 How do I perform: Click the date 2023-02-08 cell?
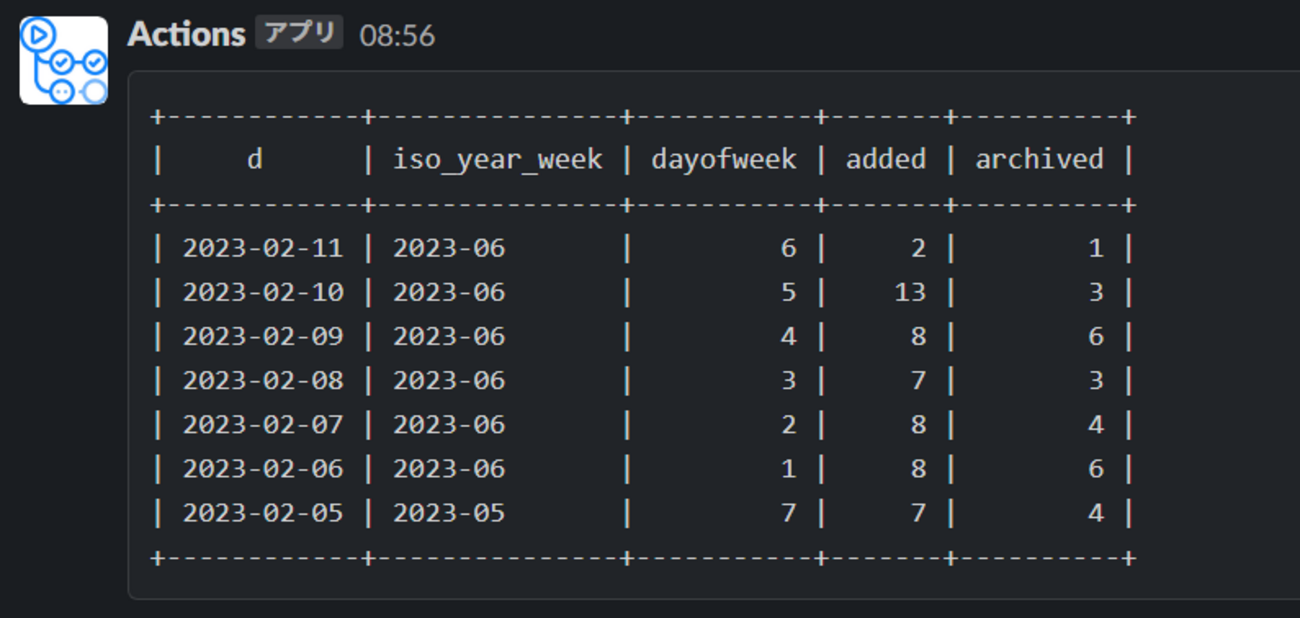tap(262, 380)
